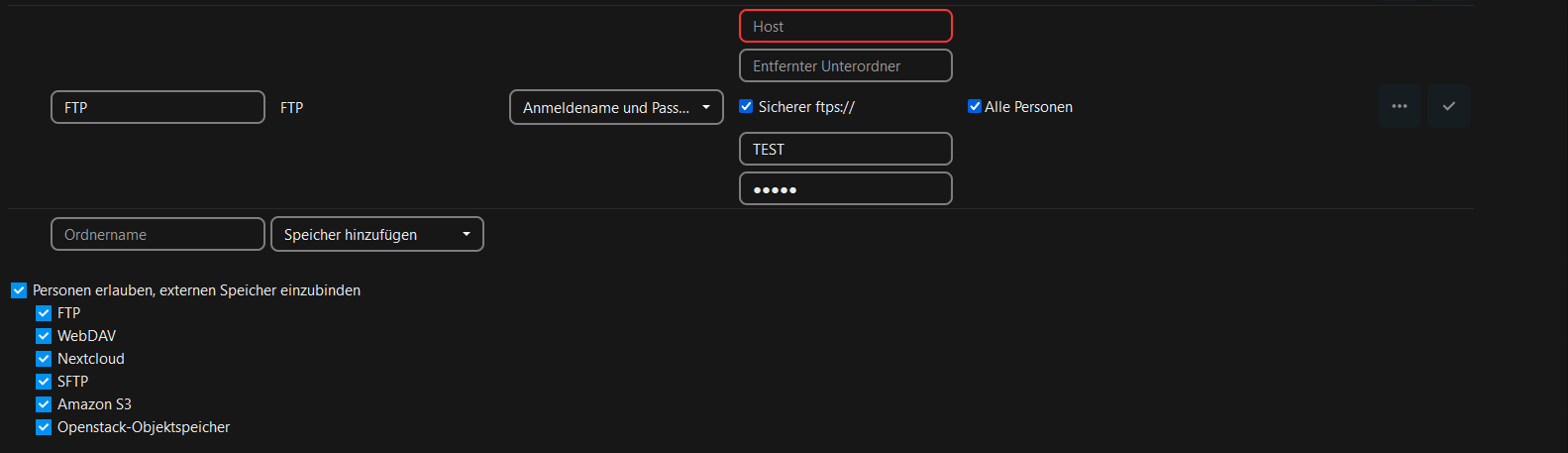Click the FTP backend type label
The width and height of the screenshot is (1568, 453).
click(x=291, y=107)
